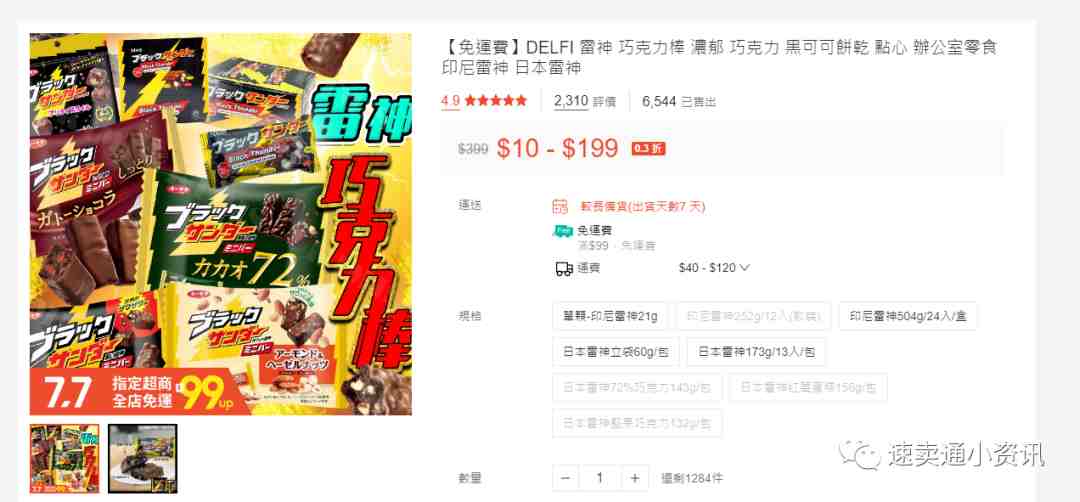Click the red star rating icons

(496, 101)
